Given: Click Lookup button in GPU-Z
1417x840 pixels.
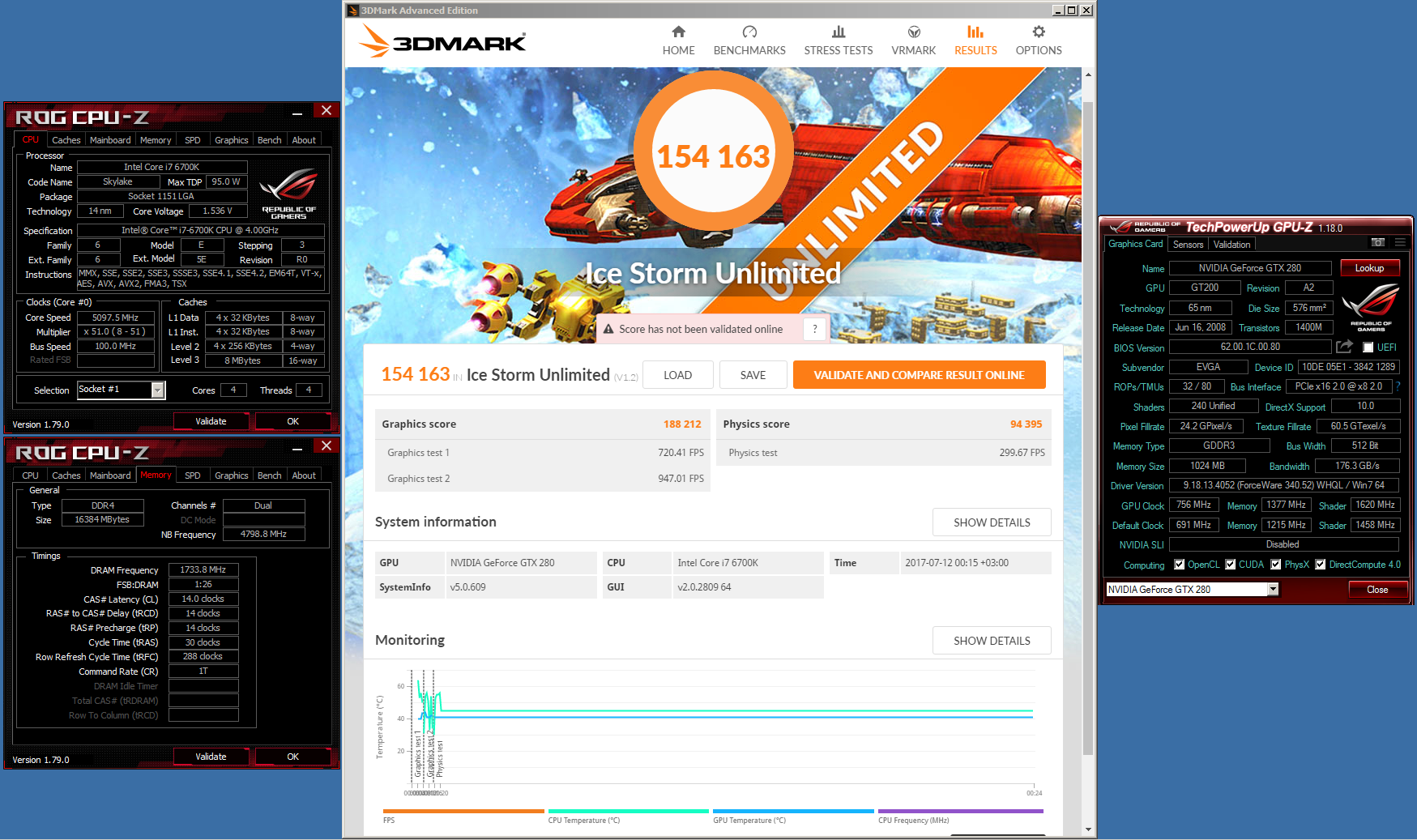Looking at the screenshot, I should (1369, 268).
